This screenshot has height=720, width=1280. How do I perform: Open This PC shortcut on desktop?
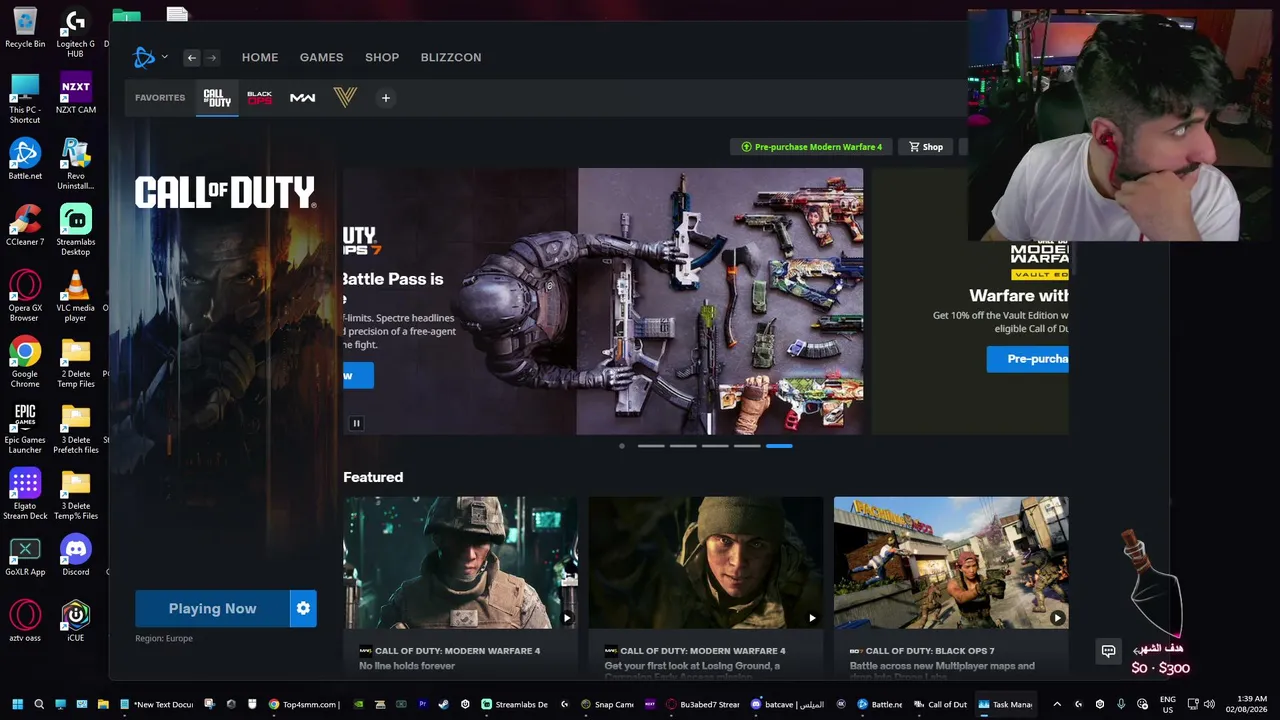click(25, 99)
